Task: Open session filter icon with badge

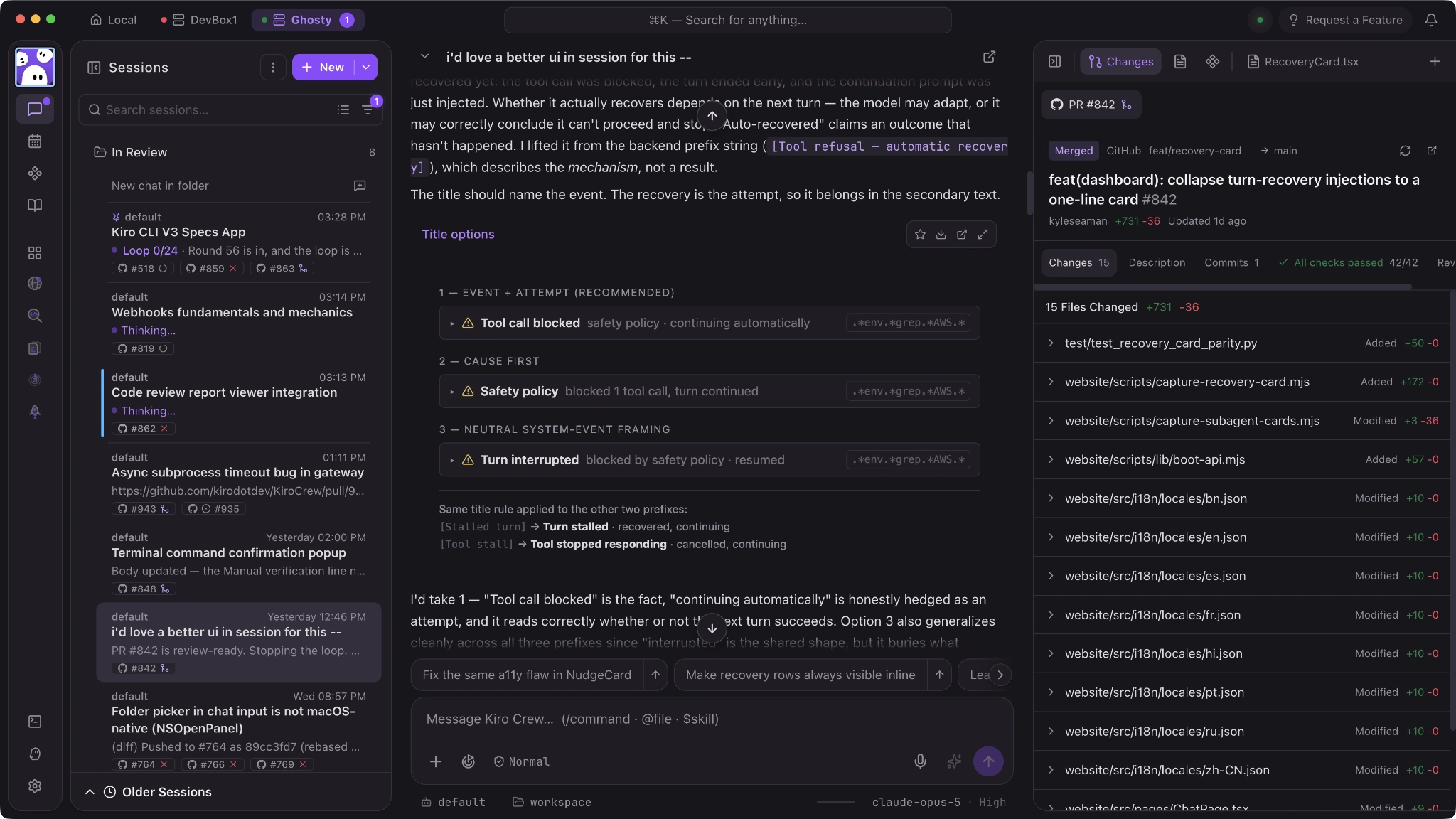Action: pyautogui.click(x=368, y=109)
